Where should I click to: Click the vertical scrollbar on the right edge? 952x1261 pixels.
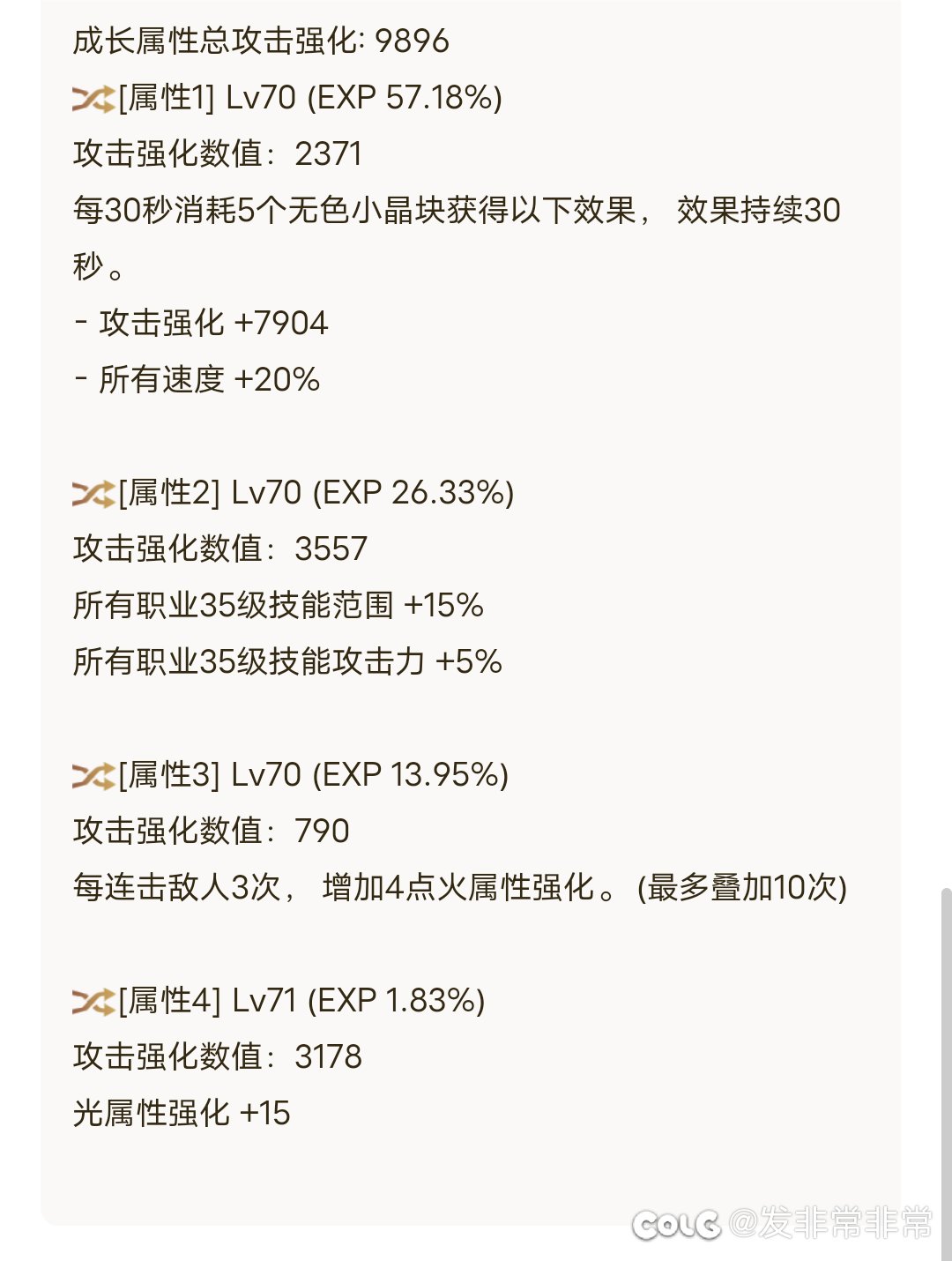[946, 1058]
